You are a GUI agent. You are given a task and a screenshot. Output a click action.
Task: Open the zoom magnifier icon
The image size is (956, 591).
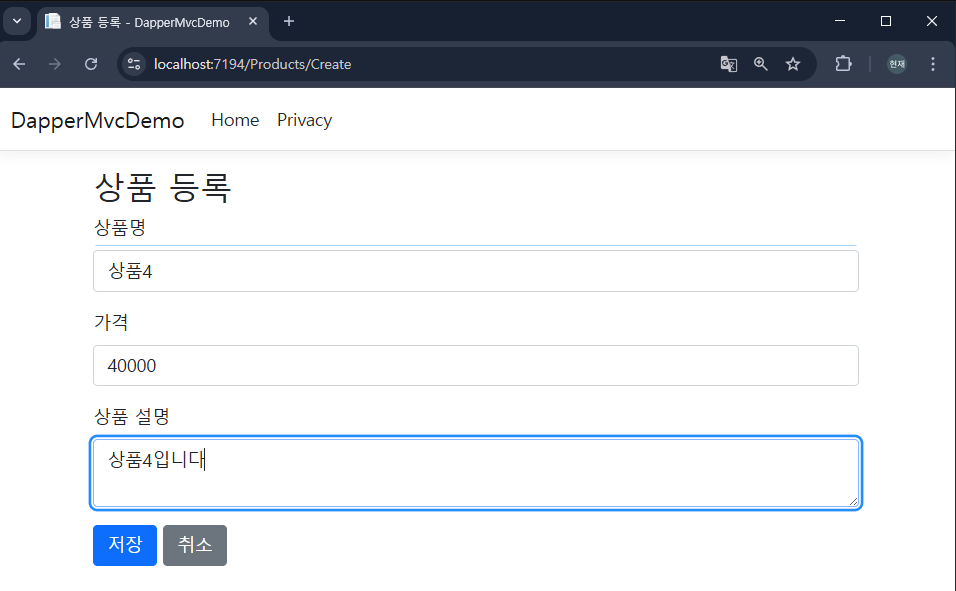[x=761, y=64]
